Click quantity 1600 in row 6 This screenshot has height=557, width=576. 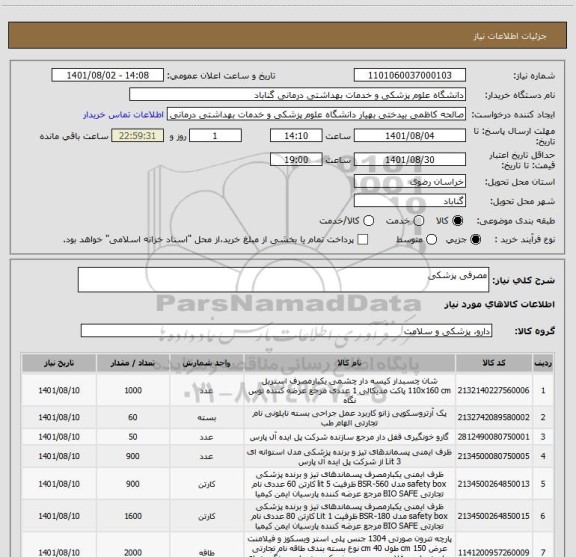[133, 516]
